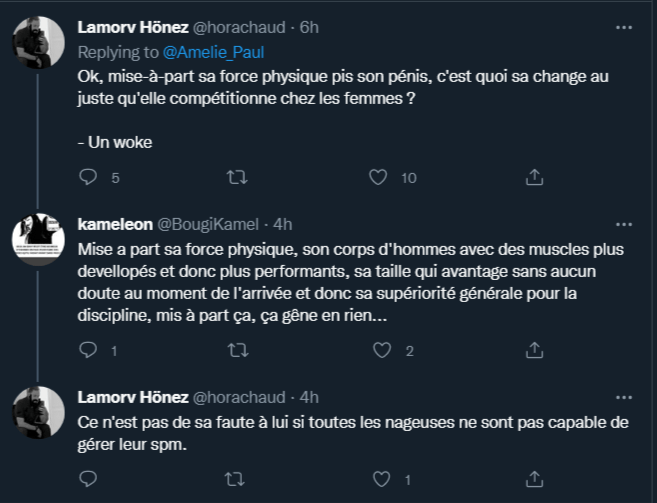Open more options on kameleon's tweet
This screenshot has width=657, height=503.
pyautogui.click(x=625, y=222)
